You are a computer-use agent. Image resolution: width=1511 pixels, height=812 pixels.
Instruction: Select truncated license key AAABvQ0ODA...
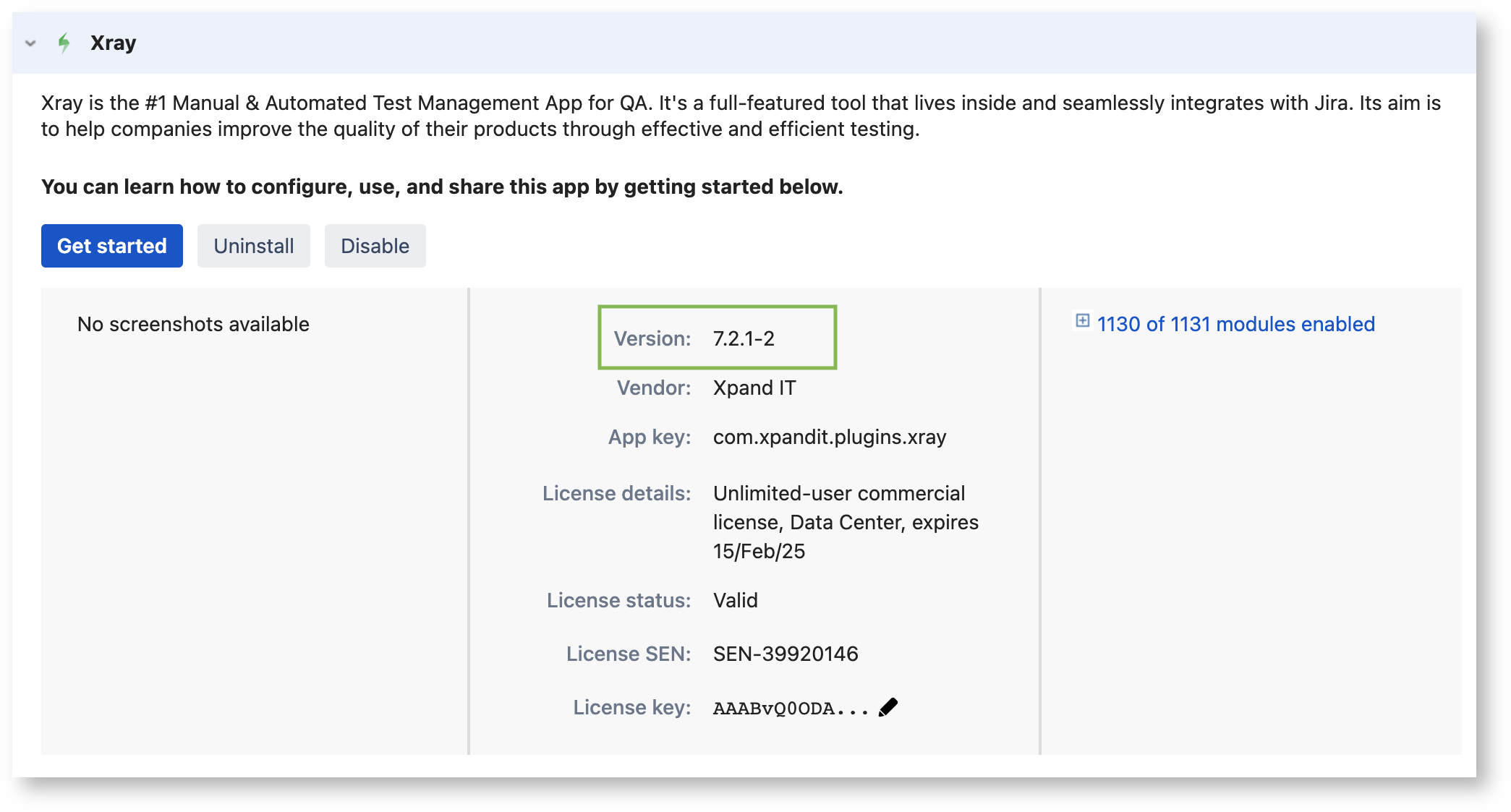click(791, 709)
